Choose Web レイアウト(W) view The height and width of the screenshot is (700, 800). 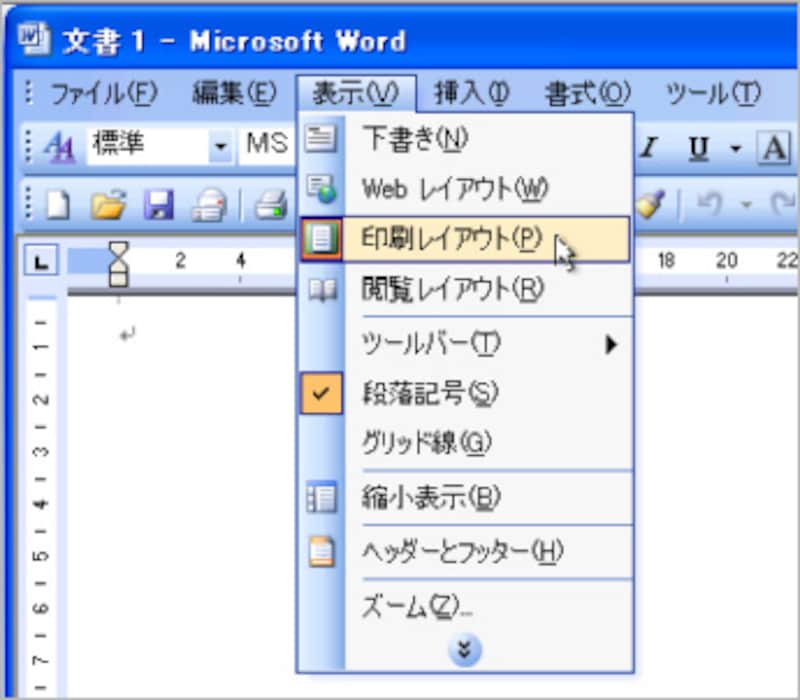tap(465, 189)
